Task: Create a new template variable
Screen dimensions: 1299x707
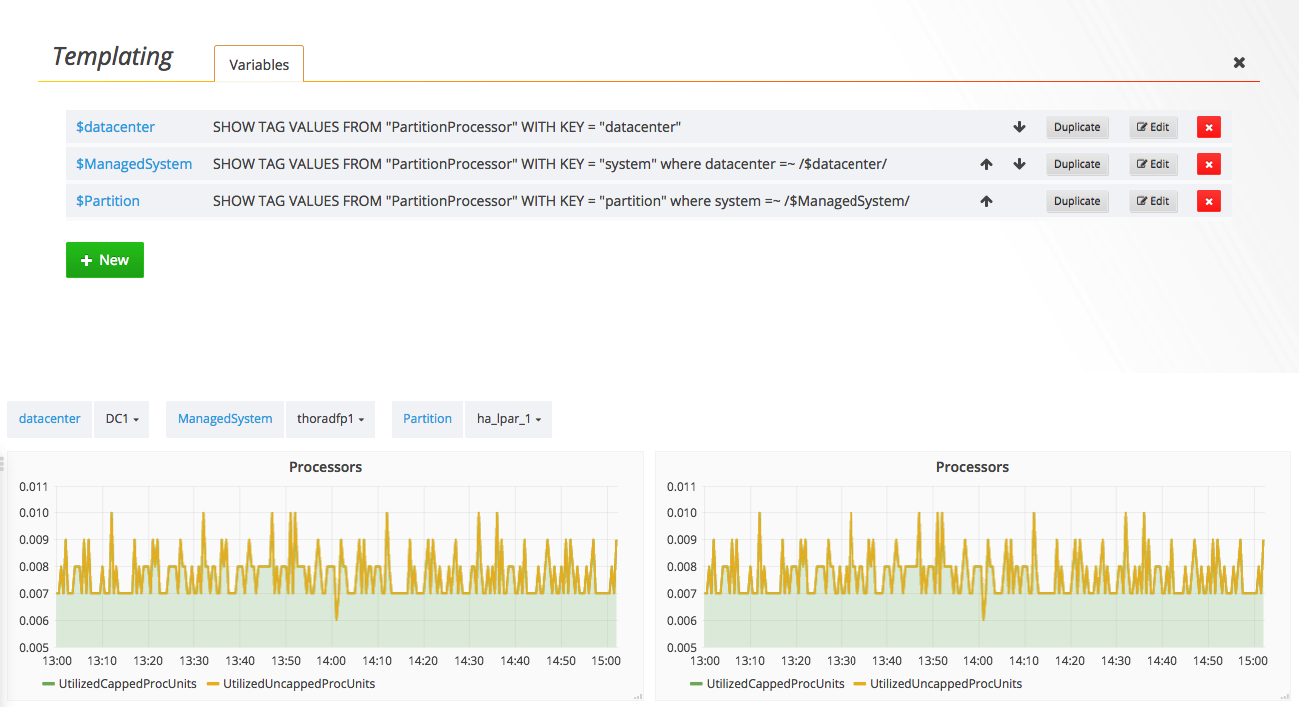Action: [104, 259]
